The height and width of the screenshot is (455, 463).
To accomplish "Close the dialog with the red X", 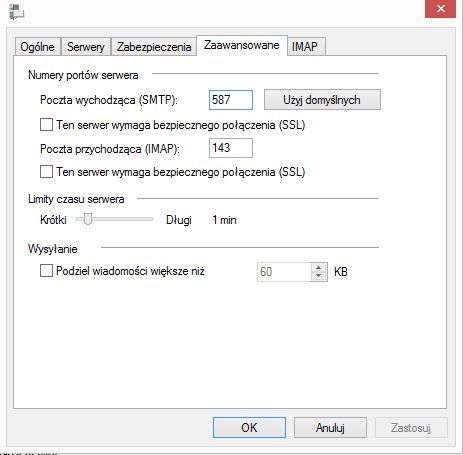I will tap(440, 8).
